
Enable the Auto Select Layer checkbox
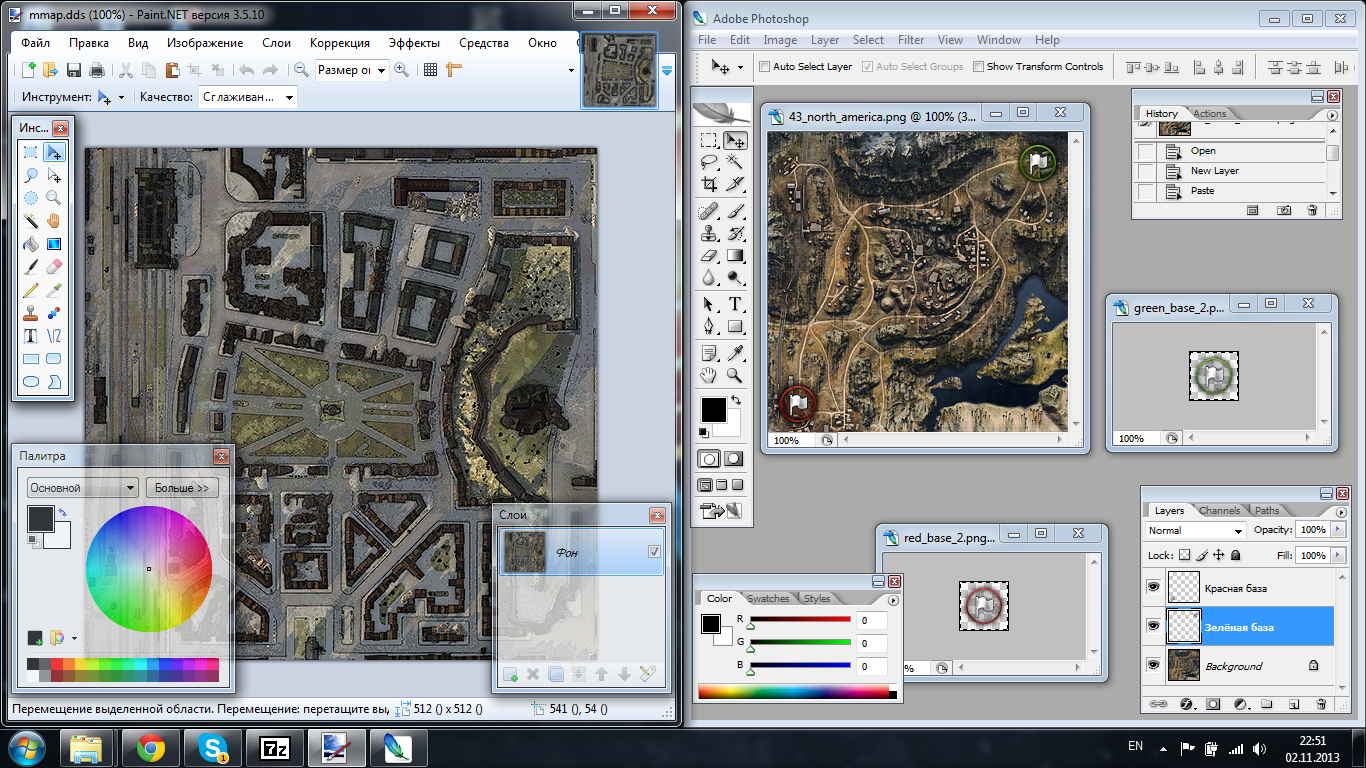point(765,67)
